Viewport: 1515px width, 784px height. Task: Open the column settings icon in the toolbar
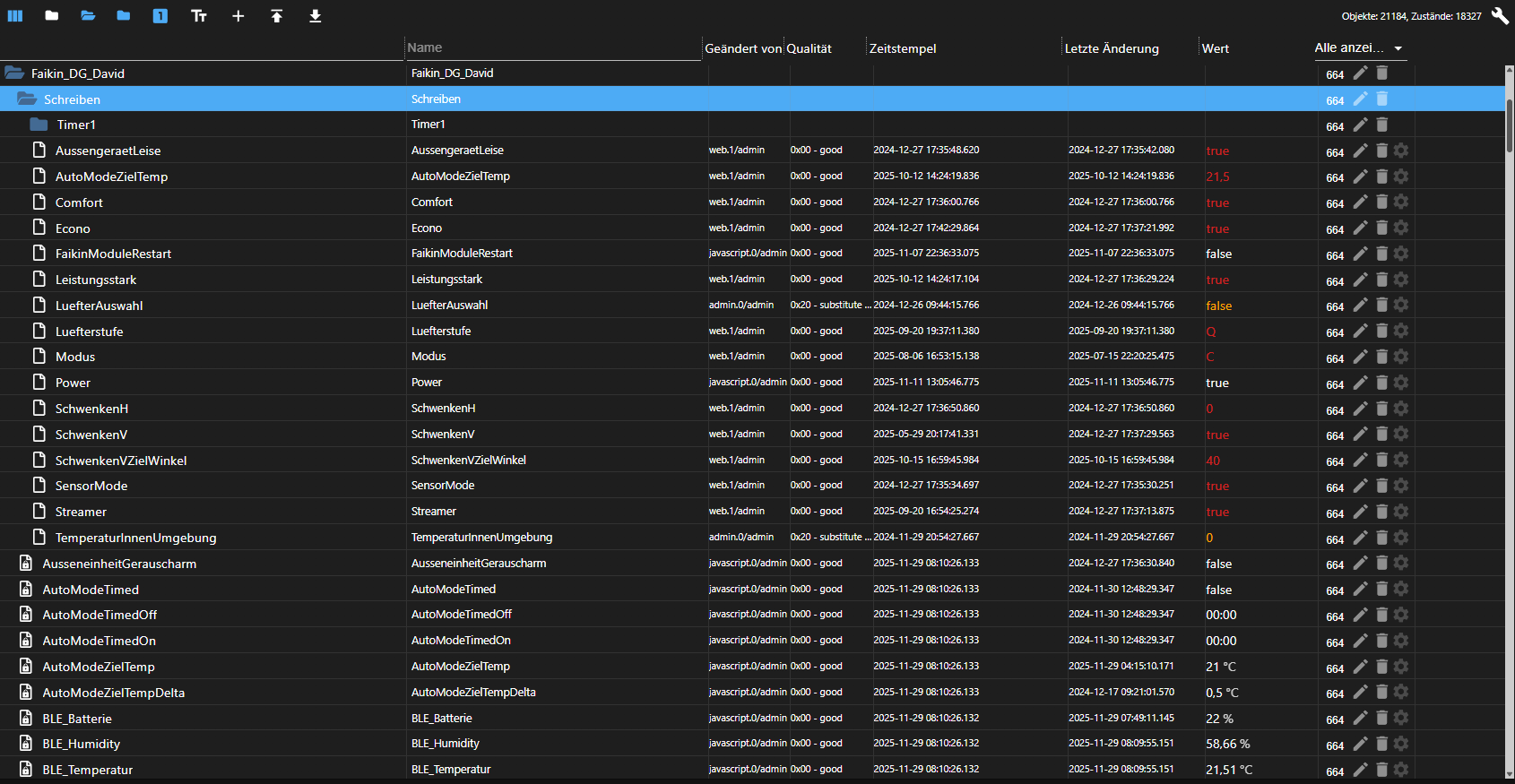coord(15,16)
